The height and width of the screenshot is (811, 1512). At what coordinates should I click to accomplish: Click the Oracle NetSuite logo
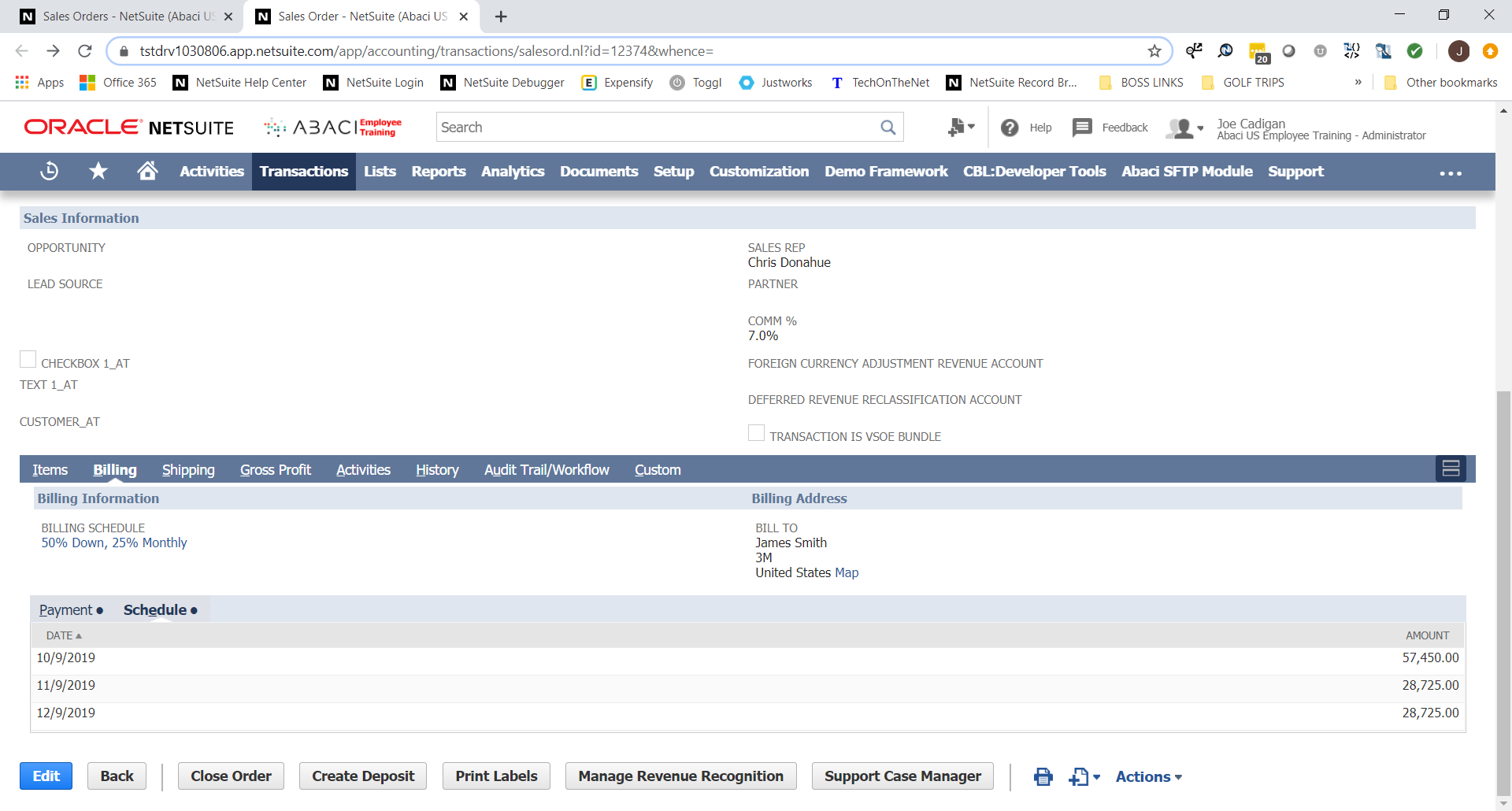(129, 128)
